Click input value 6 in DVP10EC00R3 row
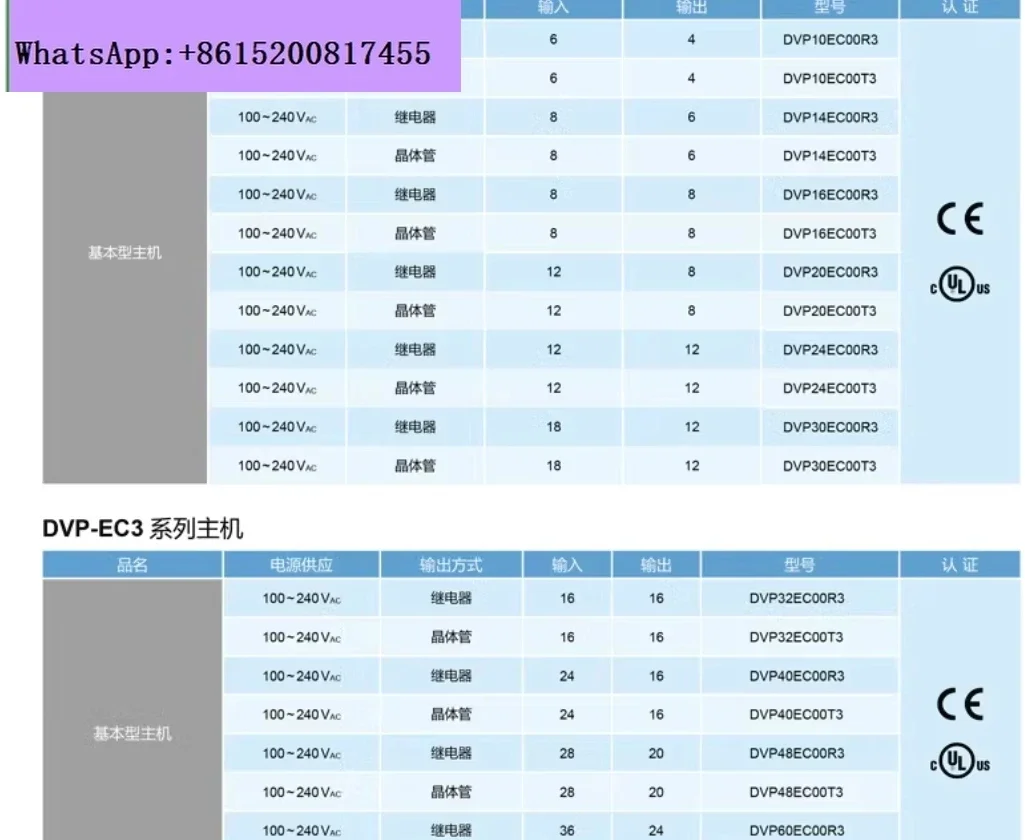Image resolution: width=1025 pixels, height=840 pixels. (x=554, y=40)
